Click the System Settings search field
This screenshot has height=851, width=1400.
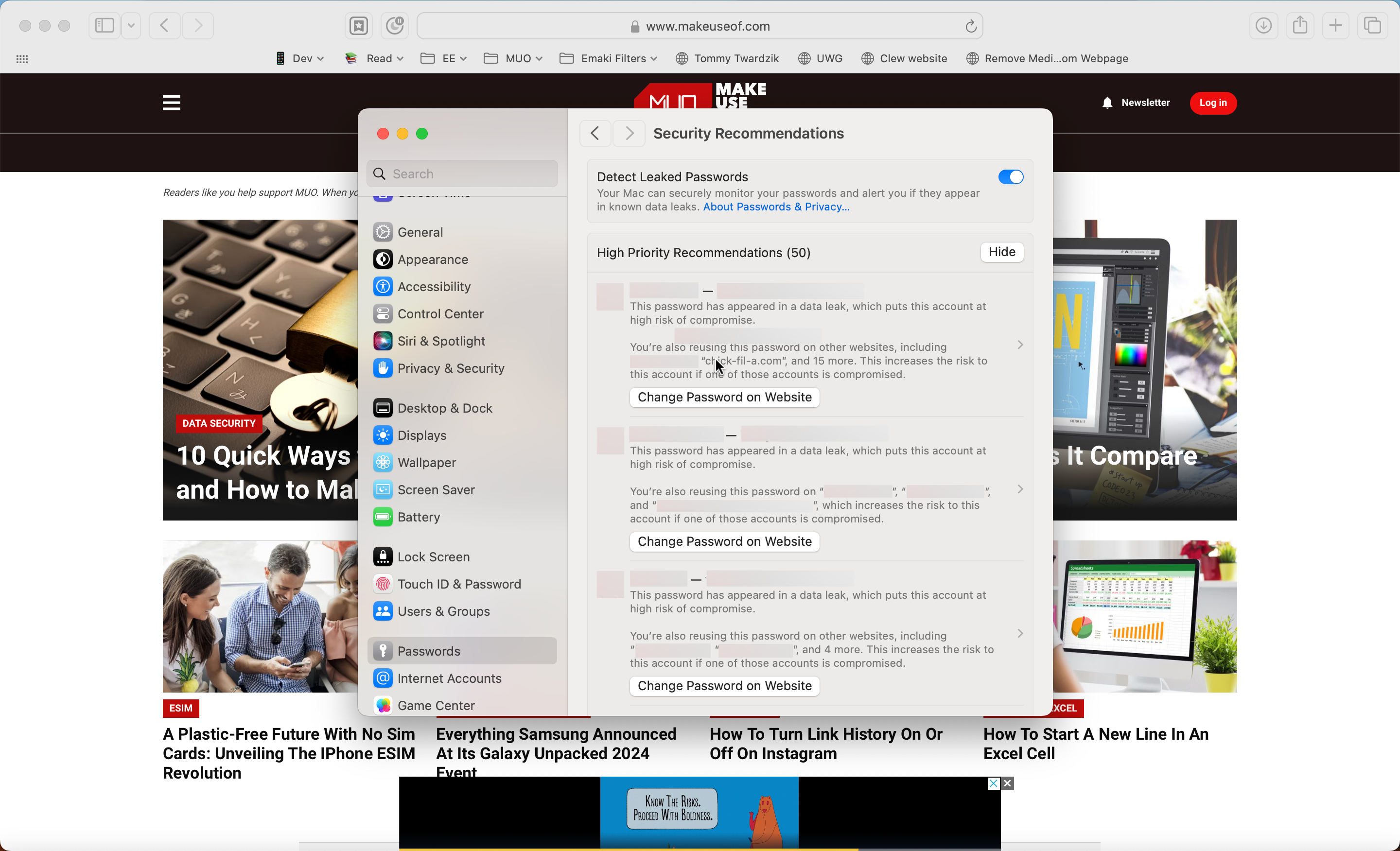[x=461, y=174]
